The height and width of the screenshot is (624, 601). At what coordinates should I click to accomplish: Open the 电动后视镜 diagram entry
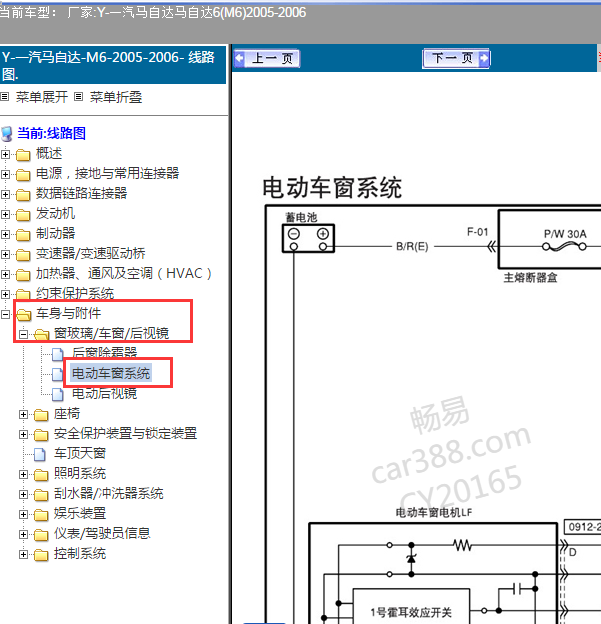[x=105, y=393]
